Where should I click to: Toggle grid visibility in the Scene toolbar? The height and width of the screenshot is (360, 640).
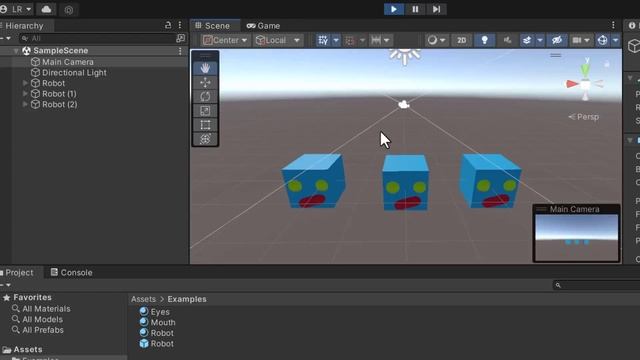[x=323, y=40]
